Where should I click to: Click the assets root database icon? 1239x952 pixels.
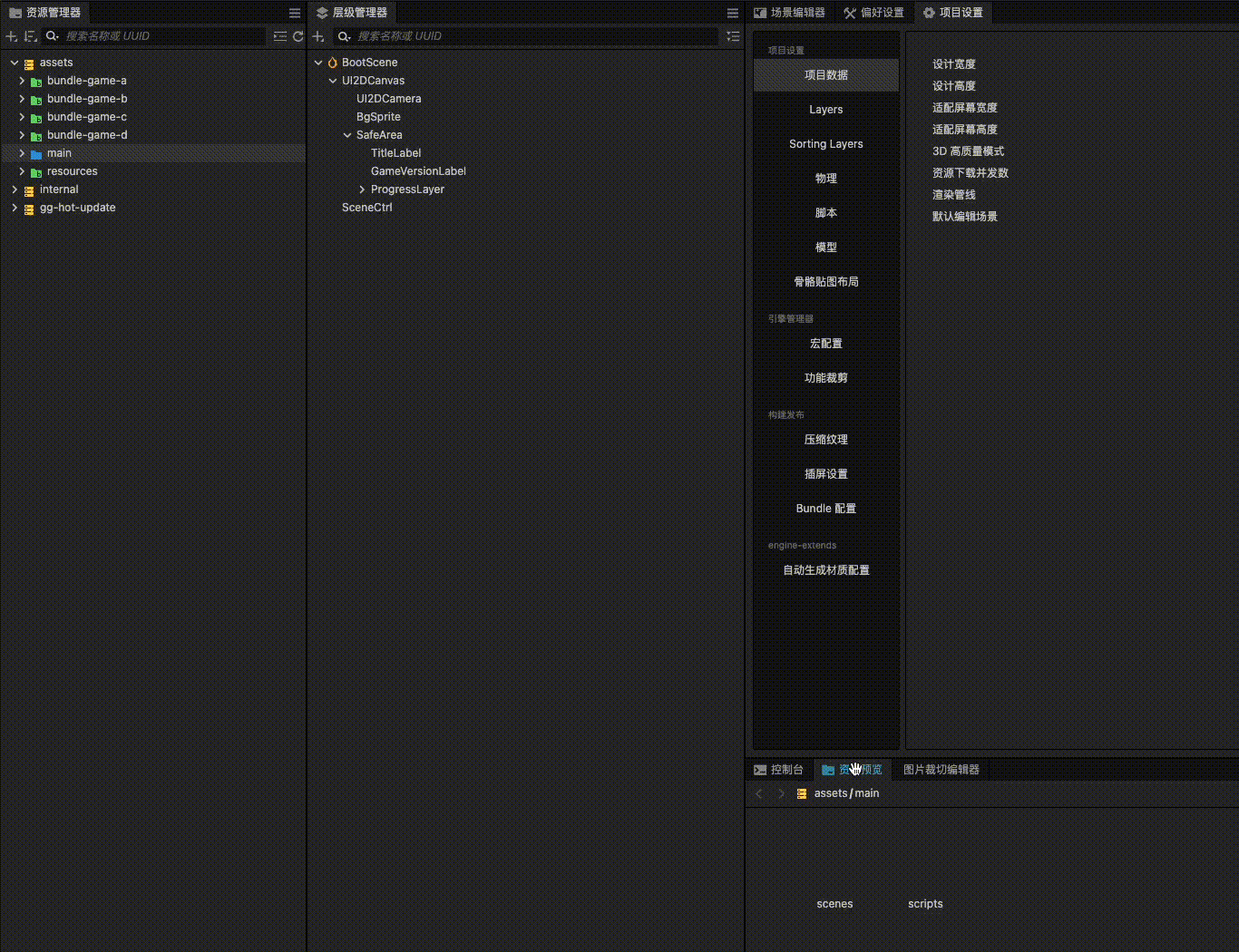pyautogui.click(x=29, y=63)
